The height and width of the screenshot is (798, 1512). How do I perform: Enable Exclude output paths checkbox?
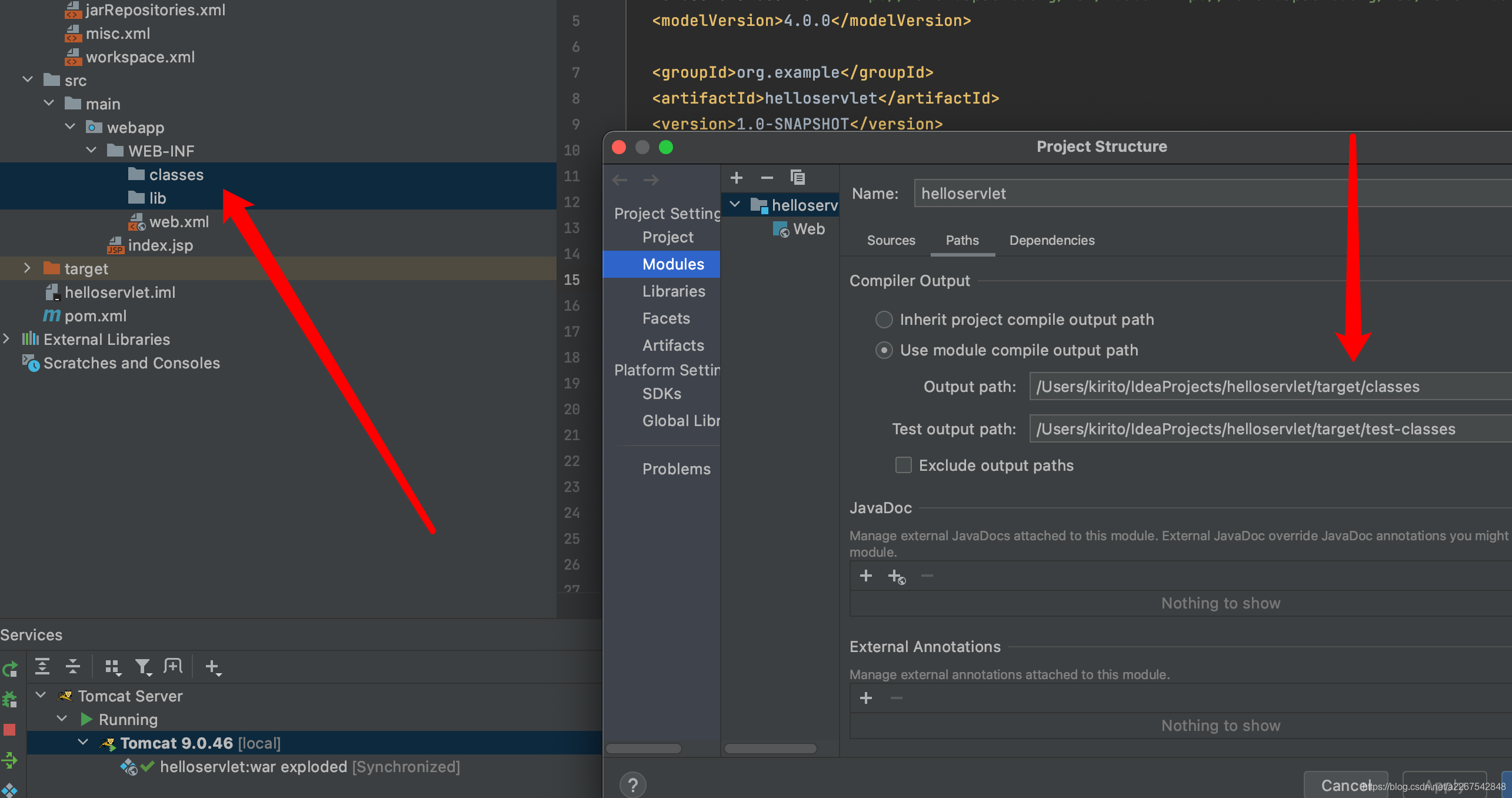point(903,465)
